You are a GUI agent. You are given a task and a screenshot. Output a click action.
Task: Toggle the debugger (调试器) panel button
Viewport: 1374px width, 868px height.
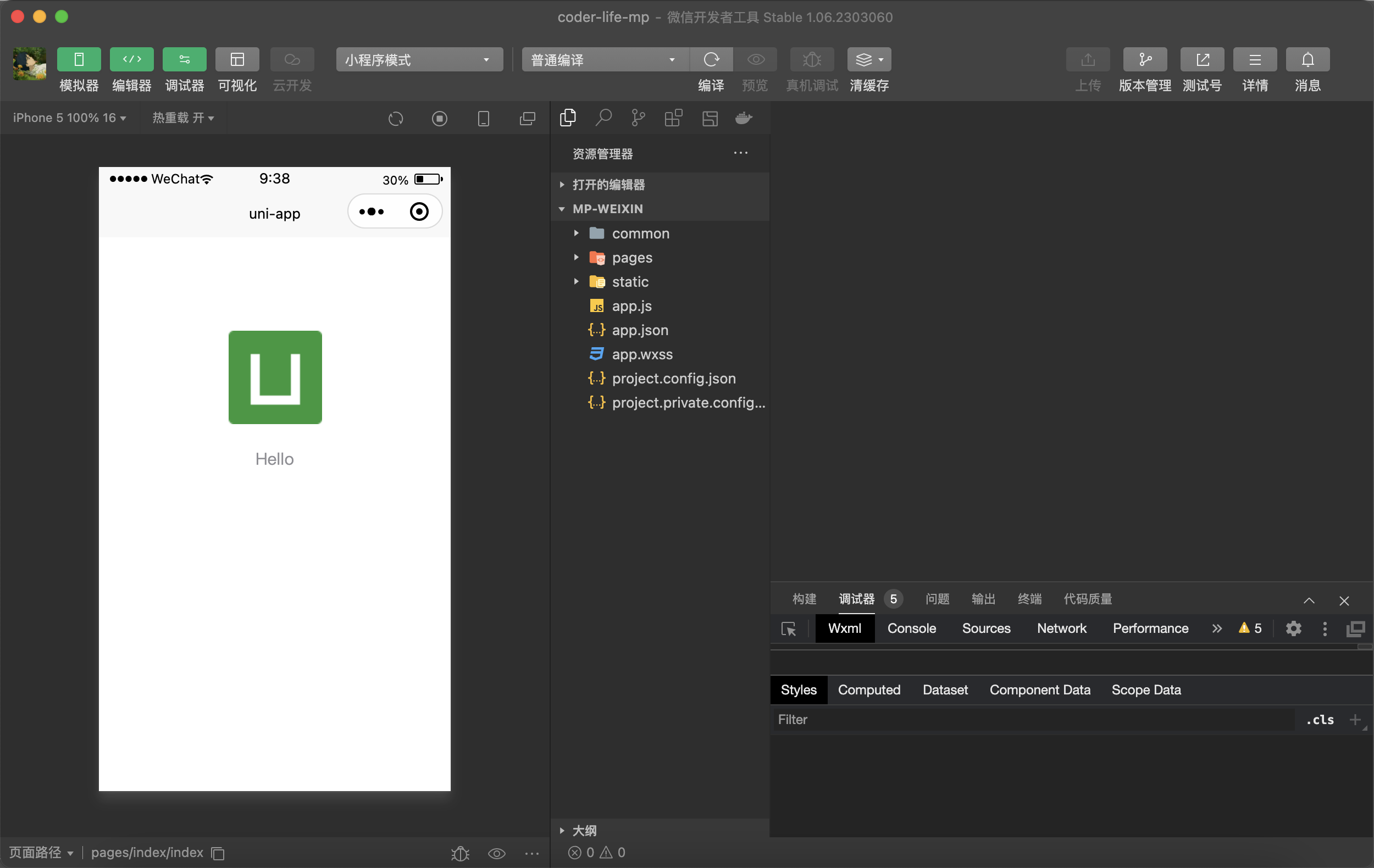184,59
